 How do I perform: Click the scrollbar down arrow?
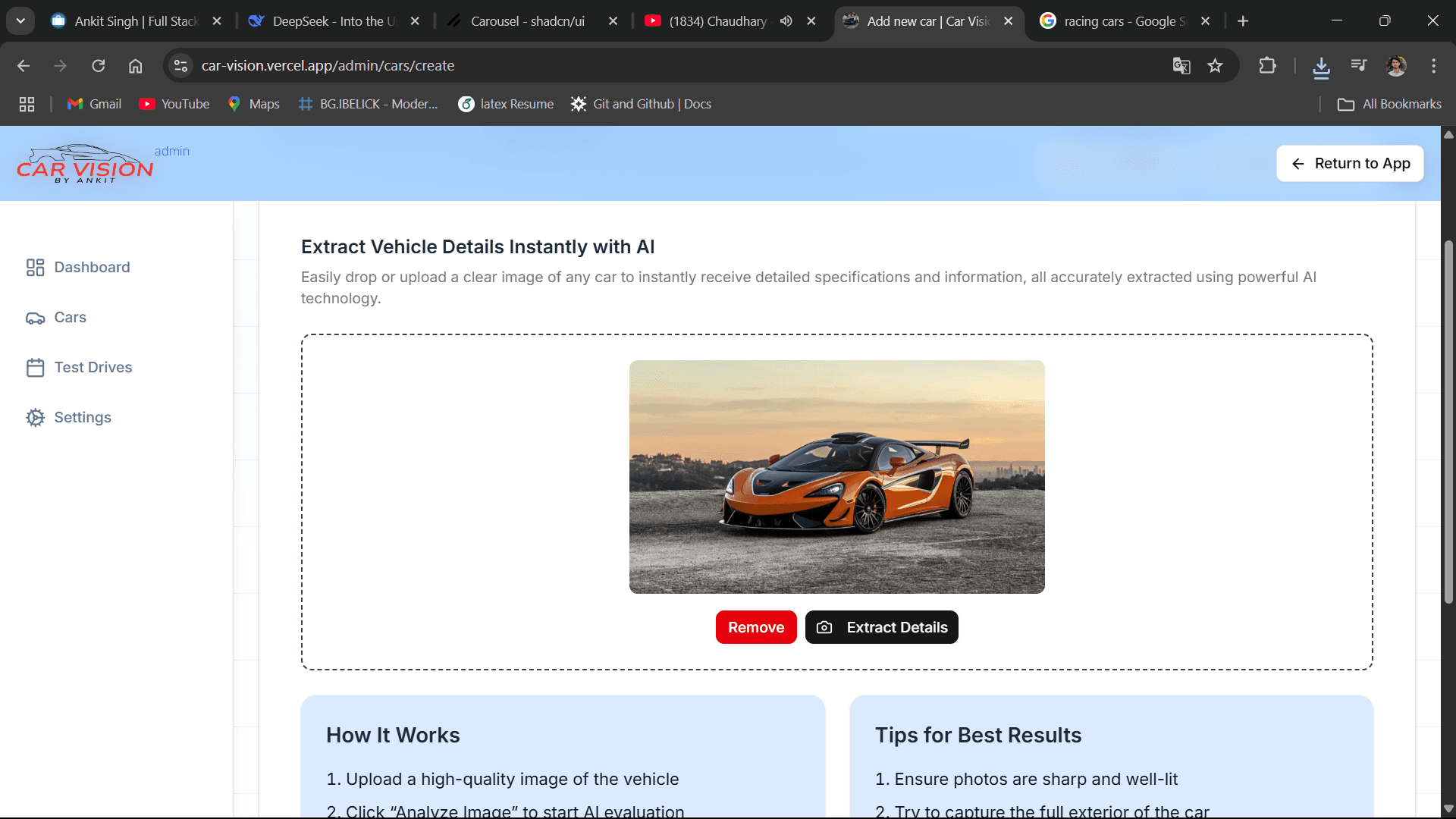pyautogui.click(x=1448, y=808)
